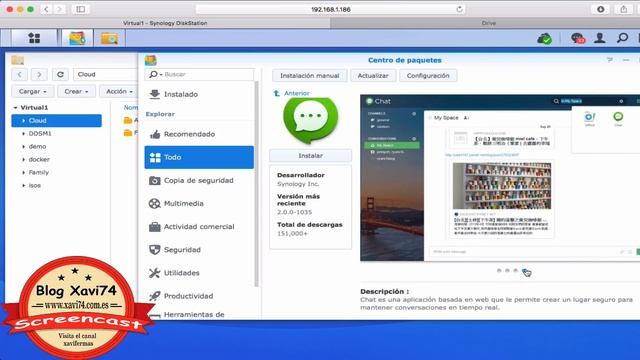Expand the demo folder arrow
Image resolution: width=640 pixels, height=360 pixels.
(24, 147)
